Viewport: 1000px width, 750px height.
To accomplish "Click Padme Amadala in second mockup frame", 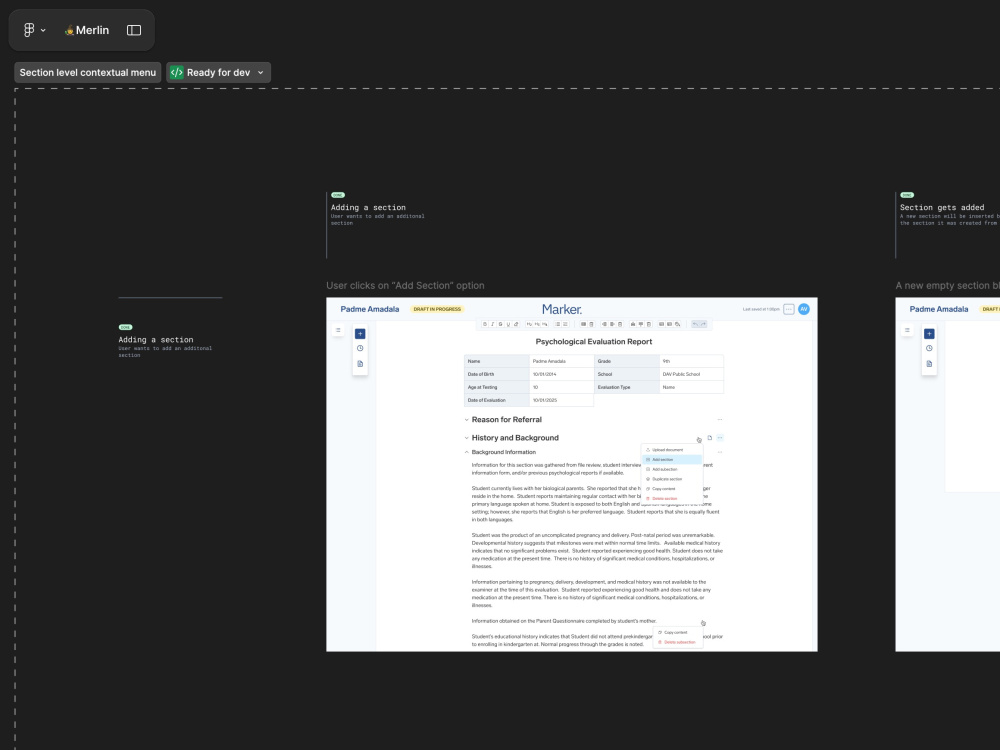I will pos(939,309).
